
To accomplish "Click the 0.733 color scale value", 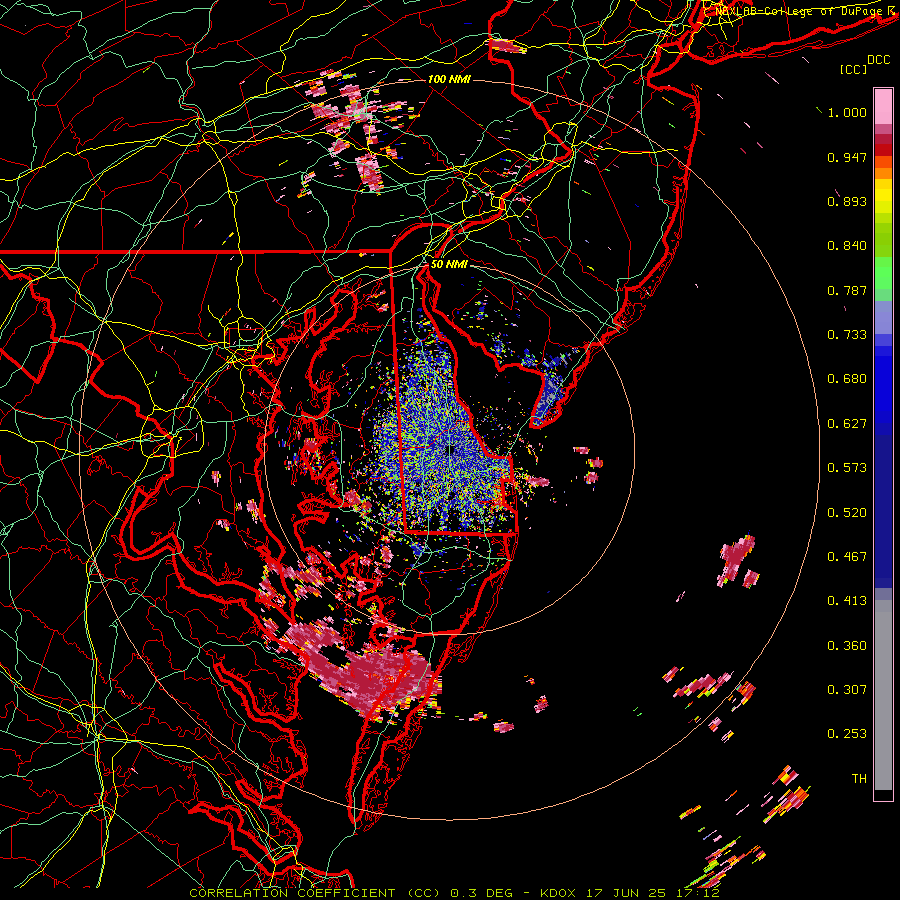I will (847, 335).
